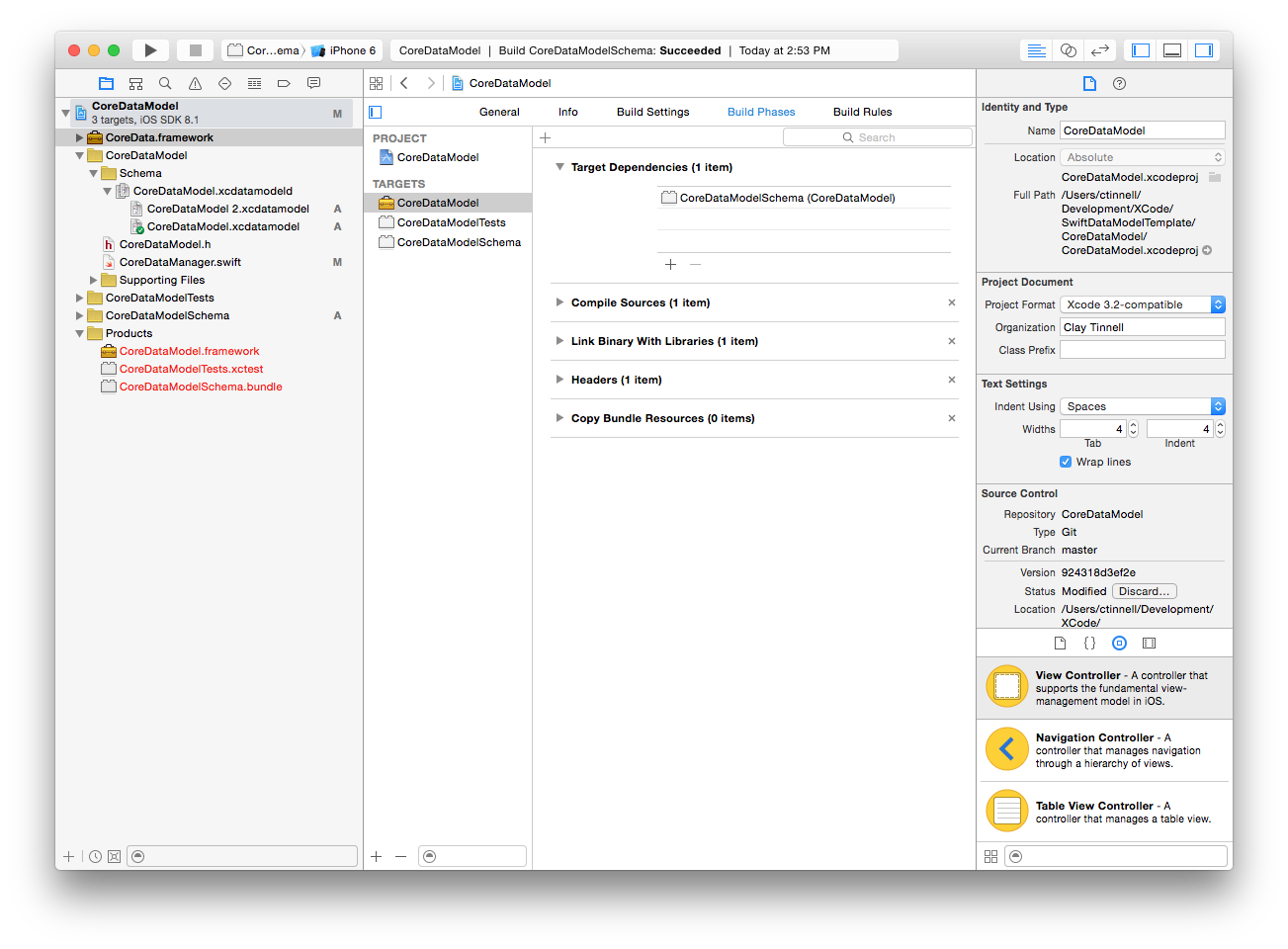
Task: Open the related items grid menu
Action: point(376,84)
